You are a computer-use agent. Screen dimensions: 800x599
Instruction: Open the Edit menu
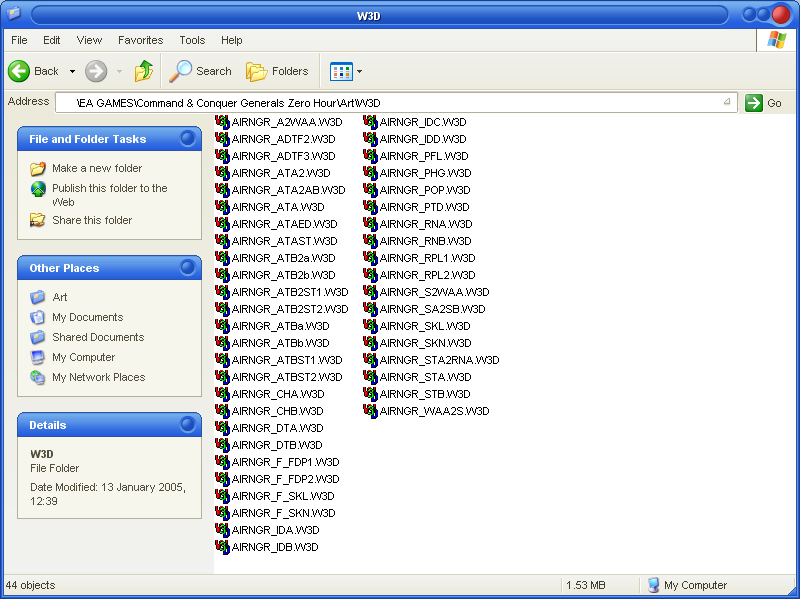52,40
